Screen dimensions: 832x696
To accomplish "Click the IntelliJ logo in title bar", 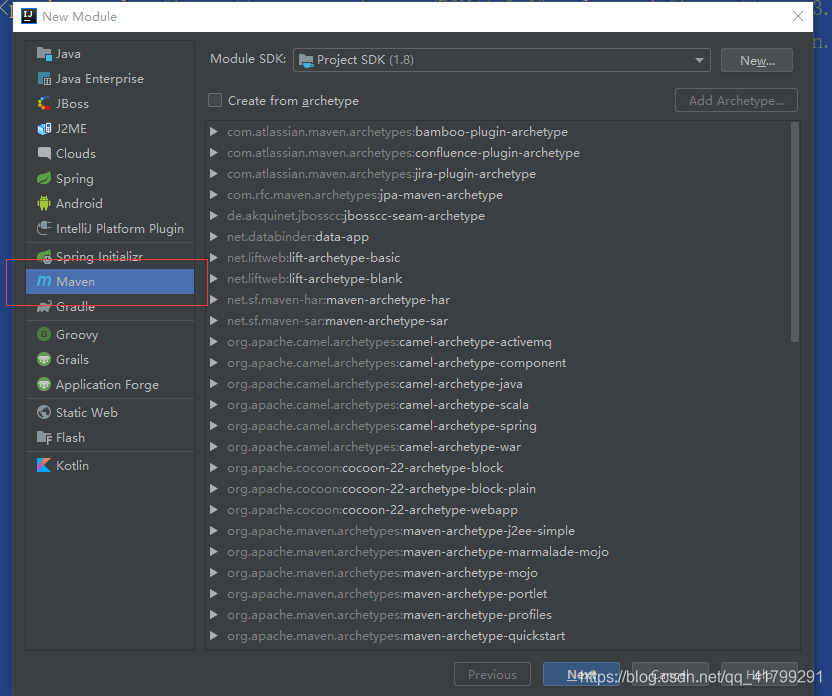I will pyautogui.click(x=29, y=16).
